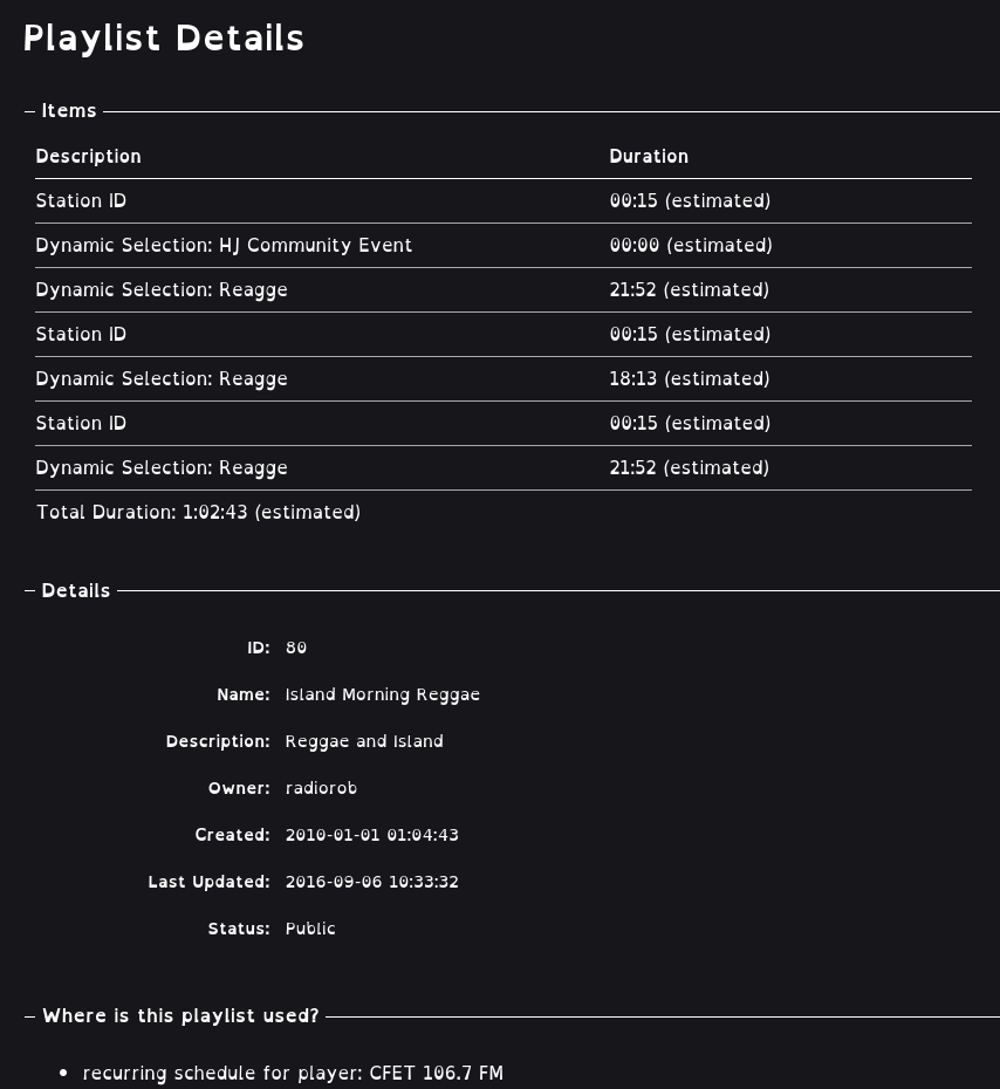Click the Reggae and Island description text
1000x1089 pixels.
tap(364, 741)
